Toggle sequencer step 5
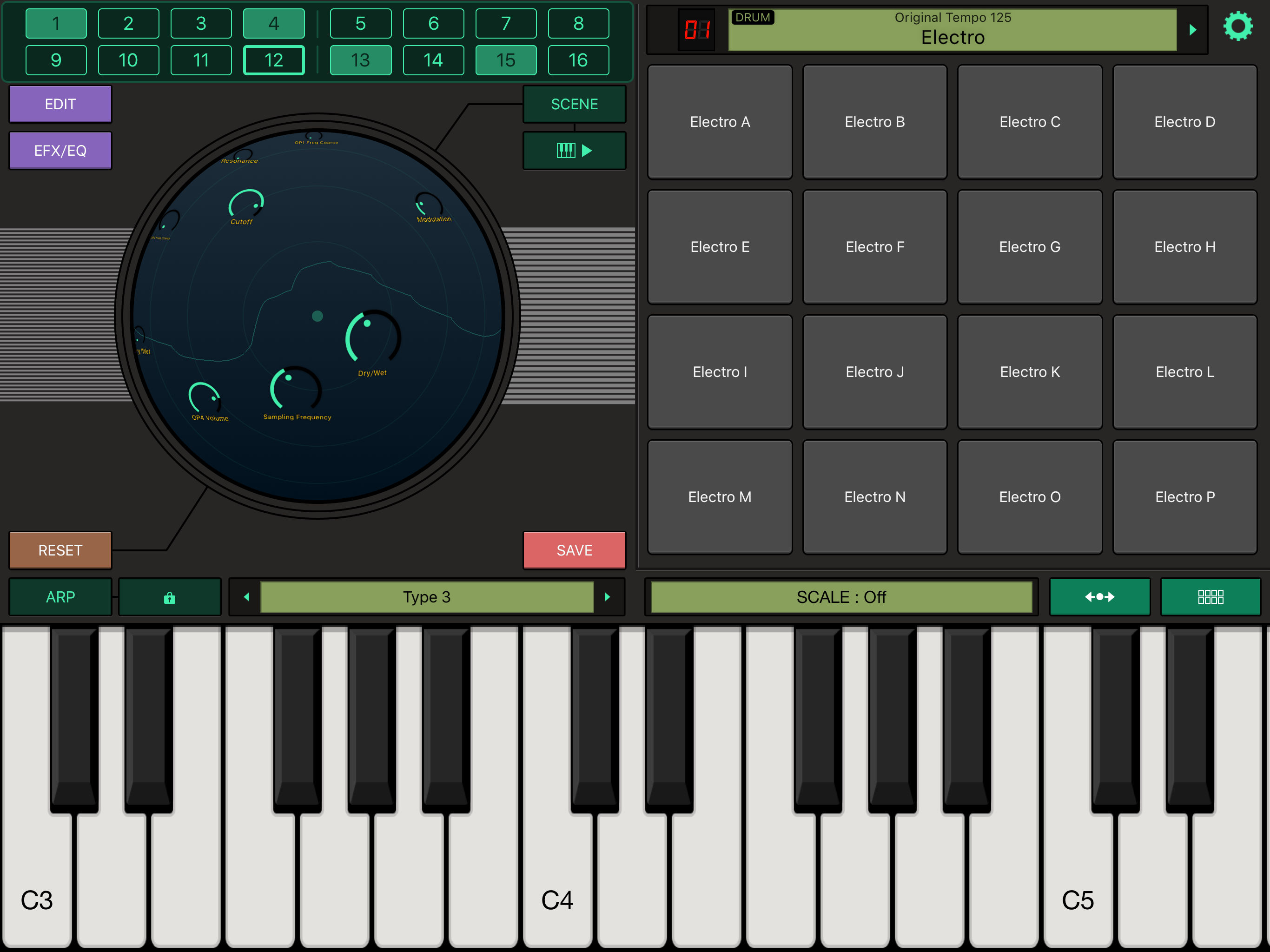 click(x=361, y=24)
